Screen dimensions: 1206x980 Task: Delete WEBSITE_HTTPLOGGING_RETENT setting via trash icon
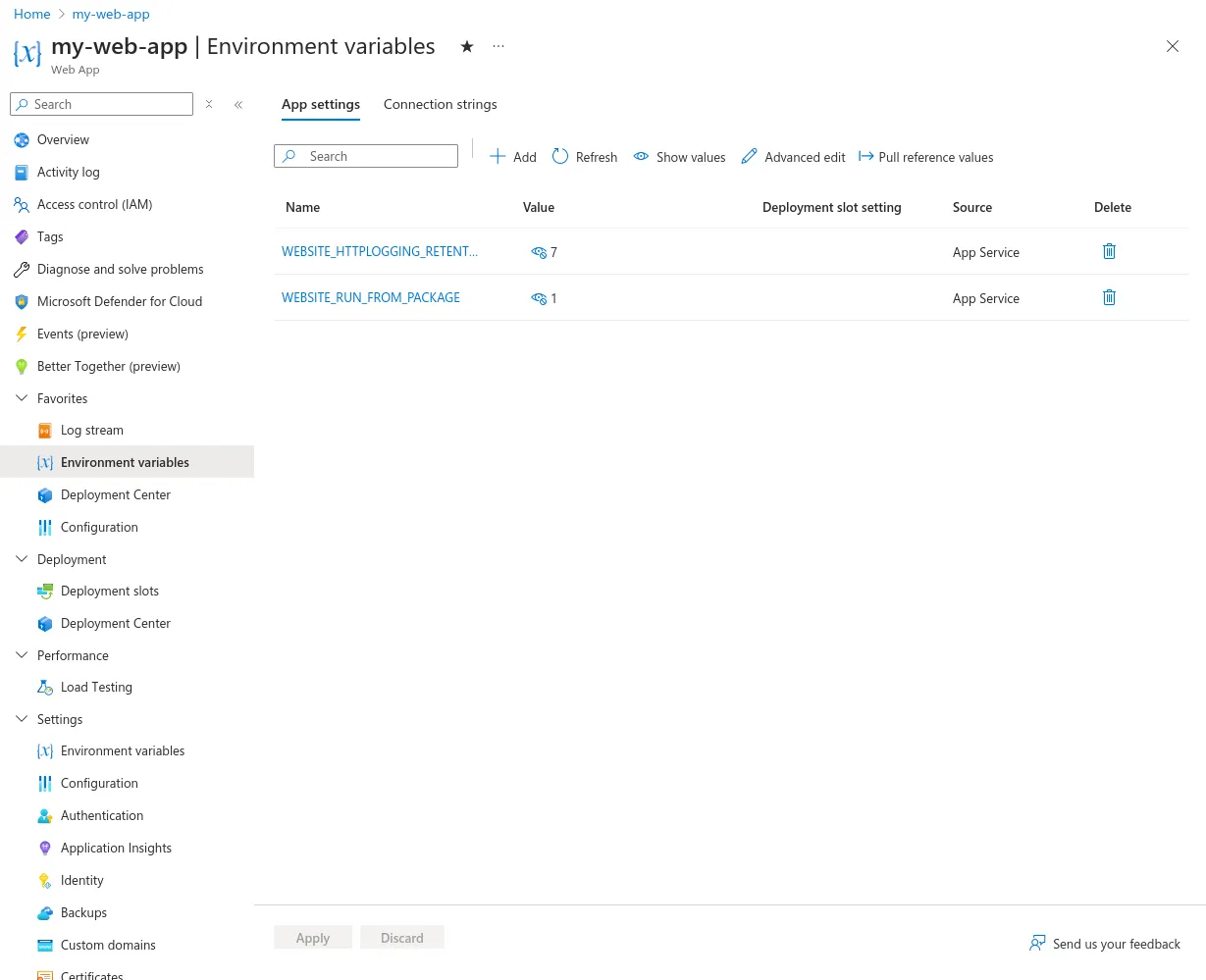(1109, 251)
